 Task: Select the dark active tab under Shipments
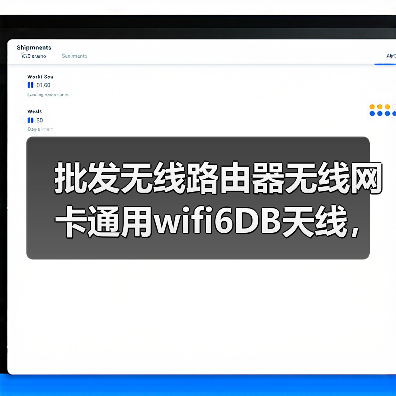(x=34, y=56)
